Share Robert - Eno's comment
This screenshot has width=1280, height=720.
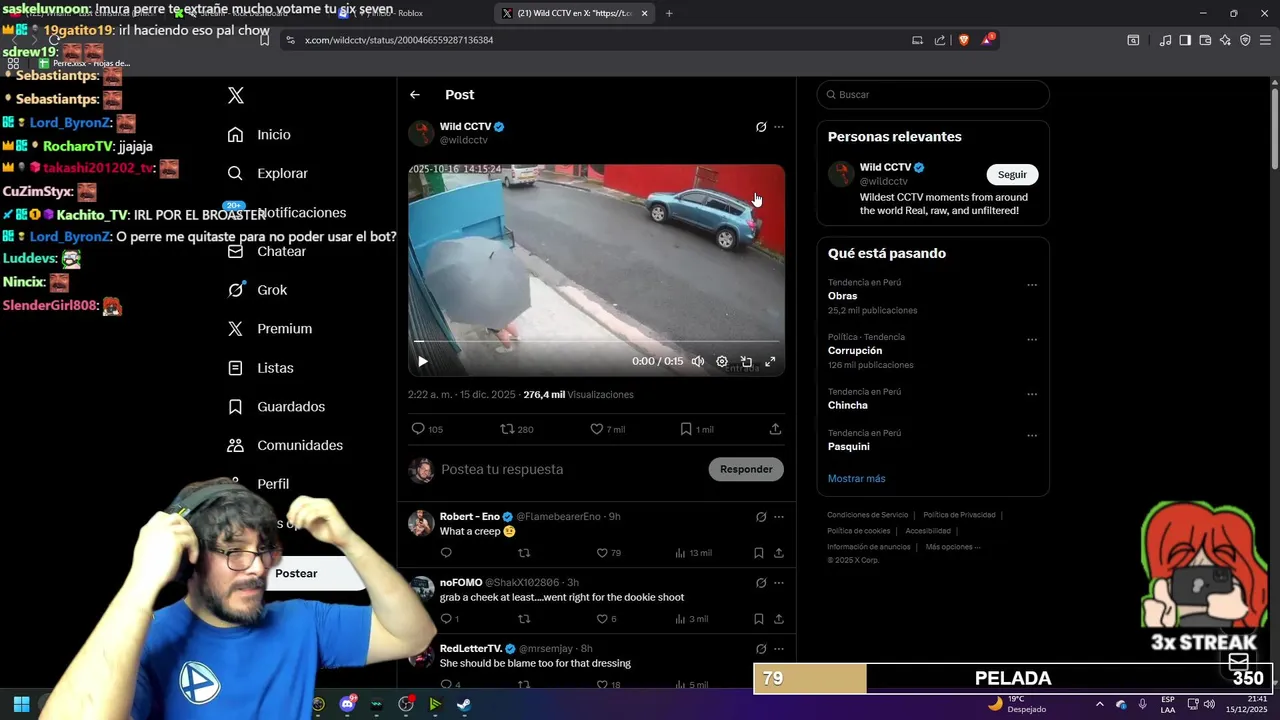(x=779, y=553)
